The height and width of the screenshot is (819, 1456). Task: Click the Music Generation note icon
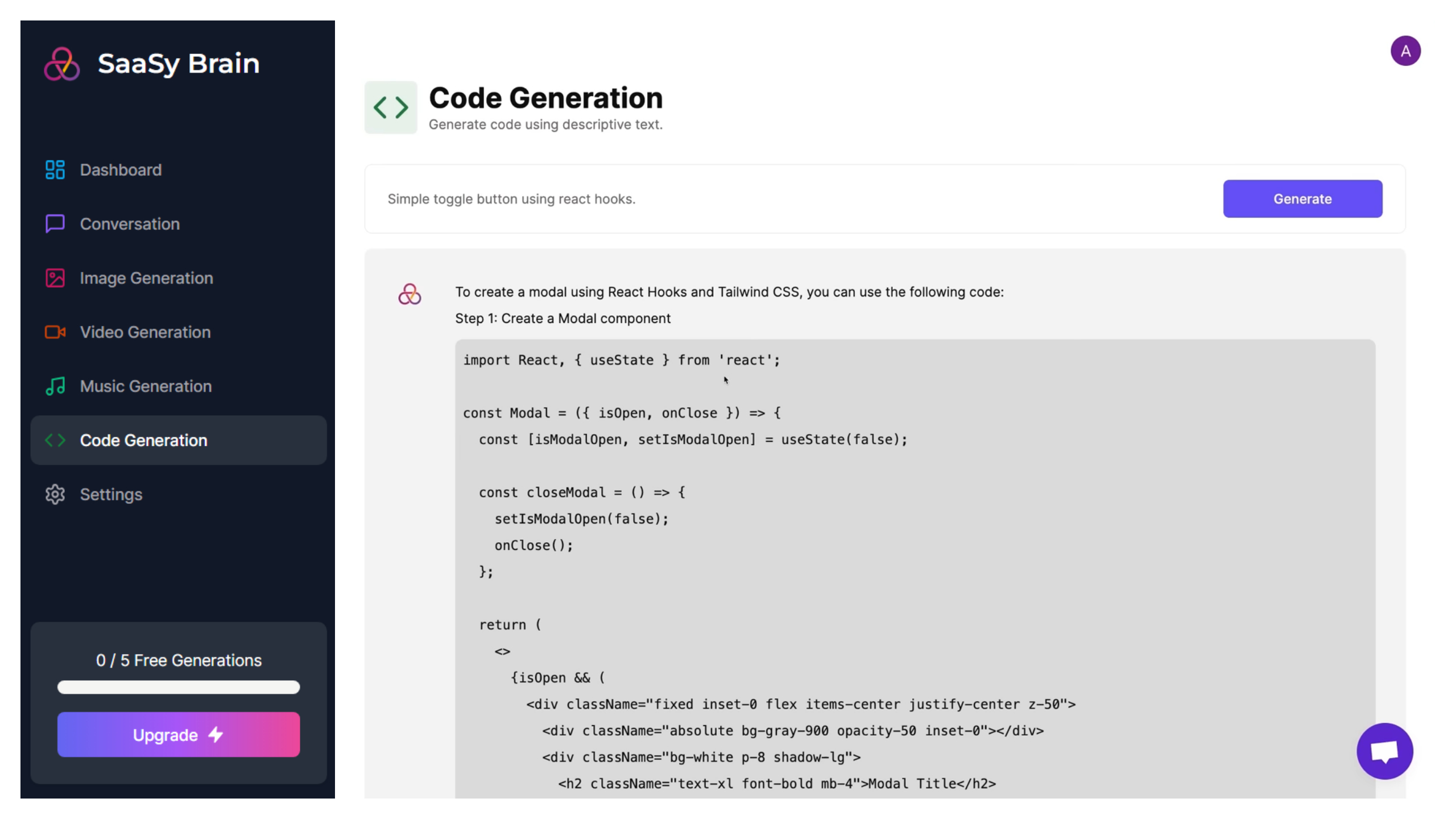click(x=55, y=385)
